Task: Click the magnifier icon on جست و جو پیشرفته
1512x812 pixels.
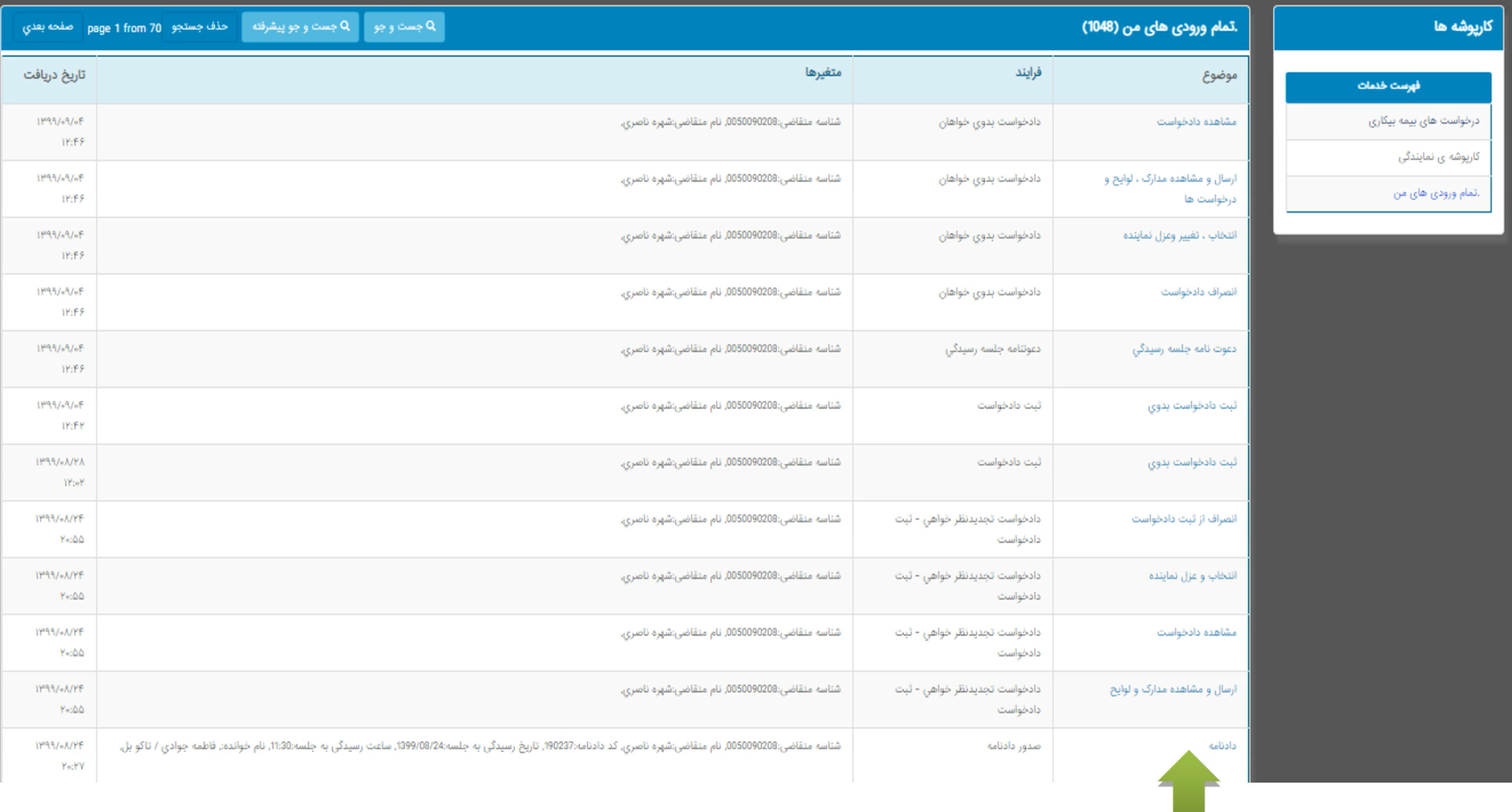Action: point(345,26)
